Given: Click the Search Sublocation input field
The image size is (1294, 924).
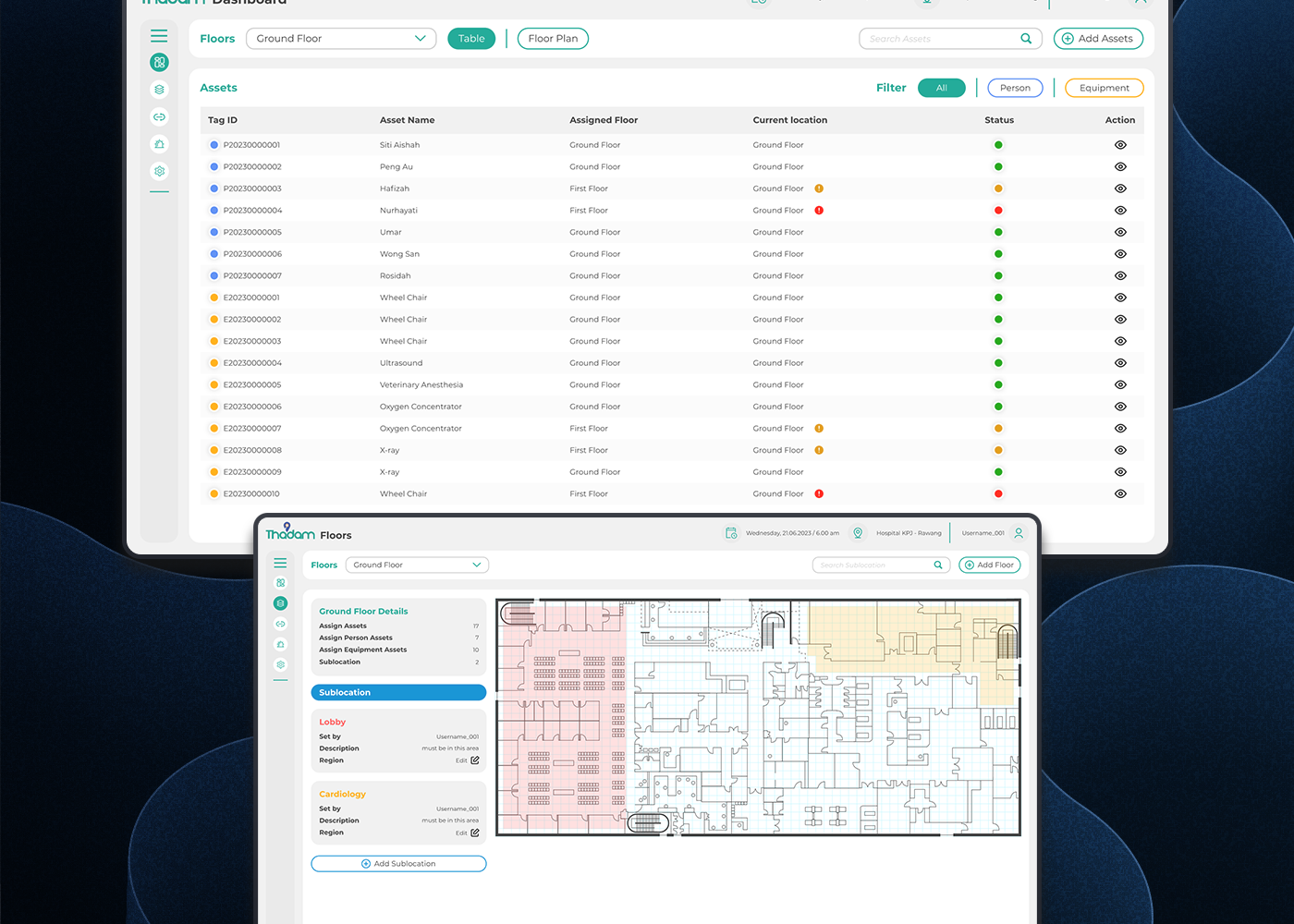Looking at the screenshot, I should pyautogui.click(x=873, y=565).
